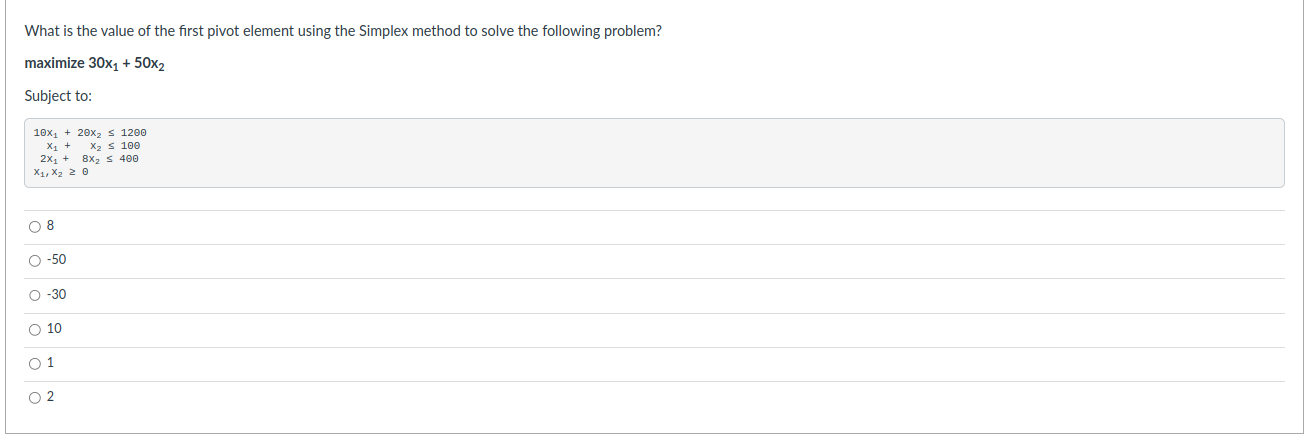This screenshot has width=1313, height=434.
Task: Click the "8" answer label text
Action: tap(51, 226)
